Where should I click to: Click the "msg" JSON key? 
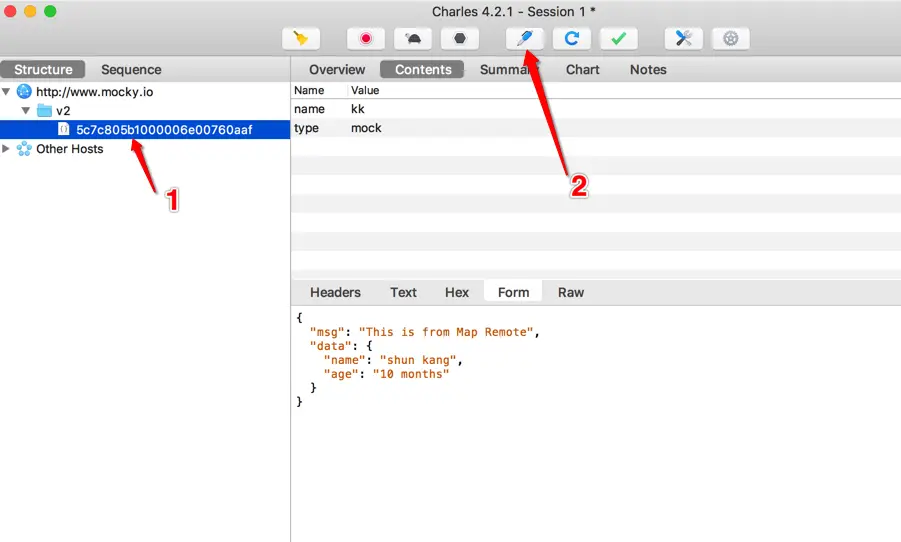pos(326,332)
